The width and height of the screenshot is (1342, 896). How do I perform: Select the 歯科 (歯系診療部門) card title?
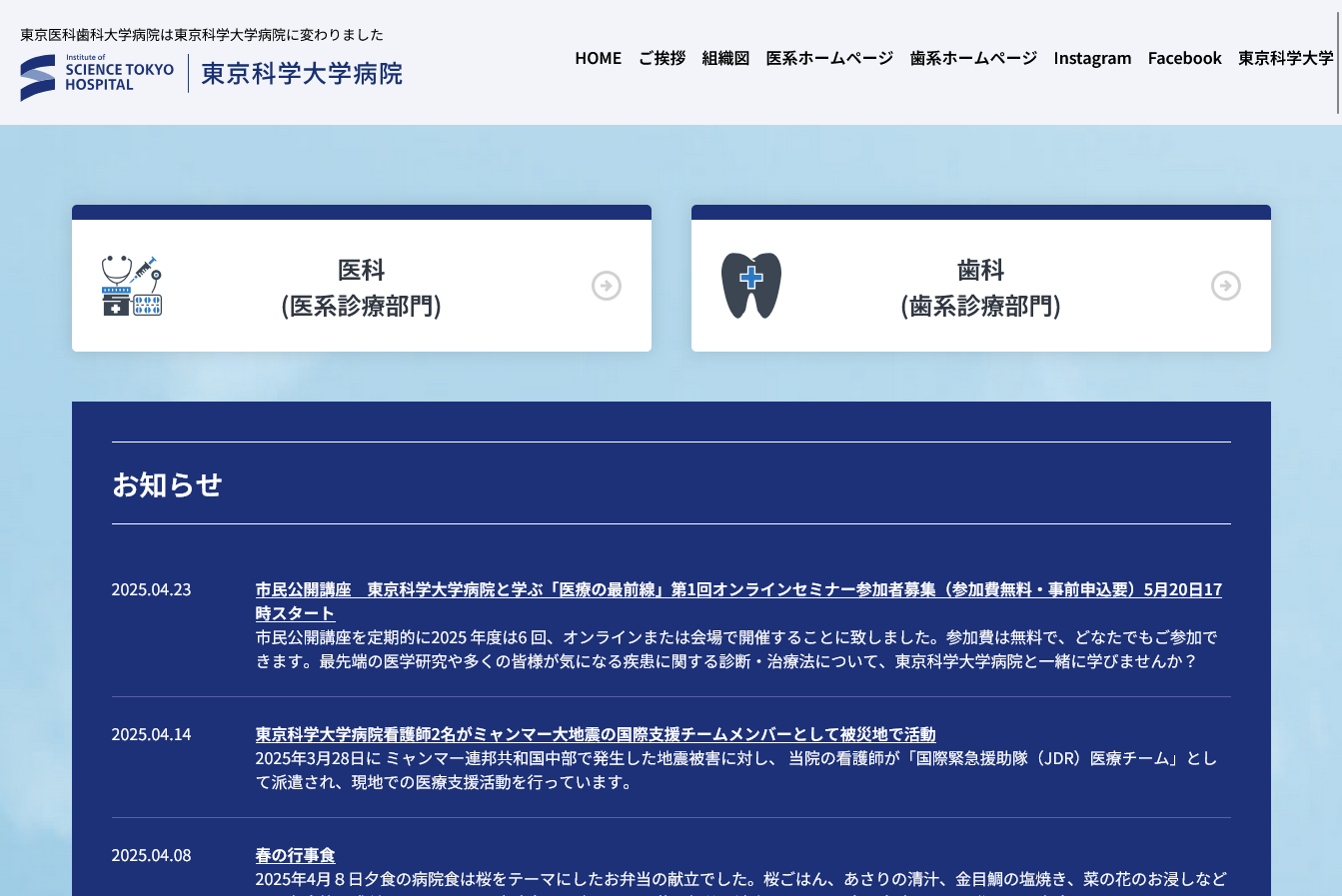tap(980, 288)
